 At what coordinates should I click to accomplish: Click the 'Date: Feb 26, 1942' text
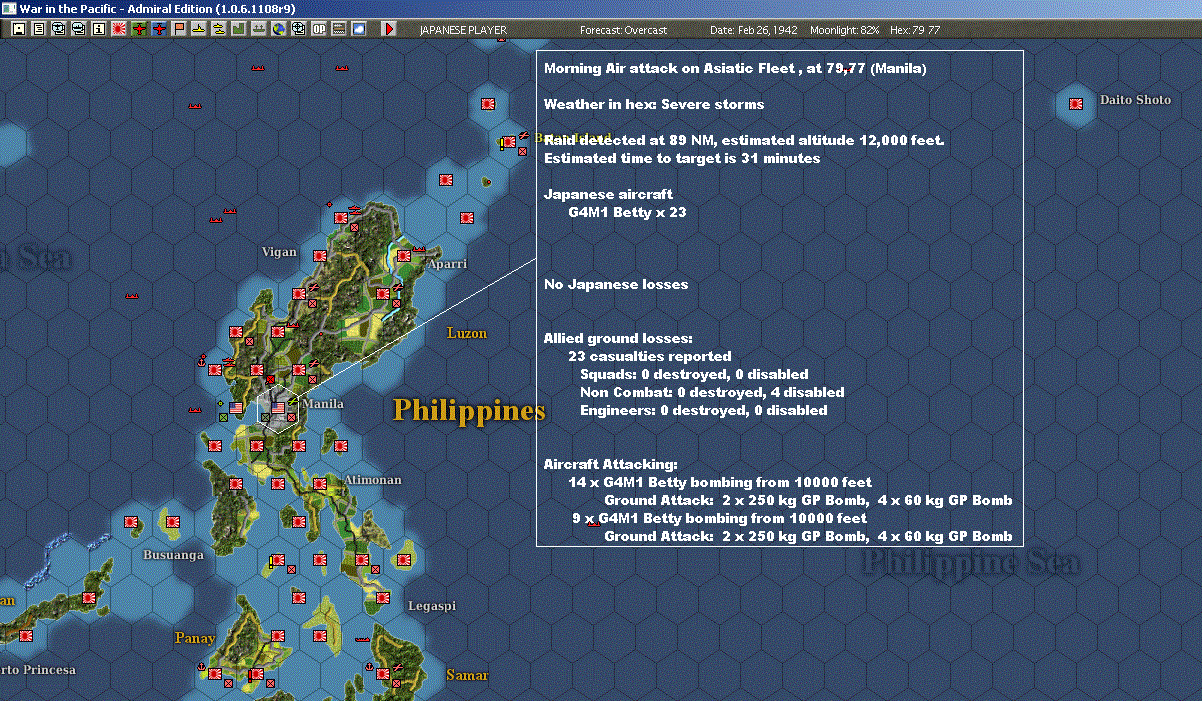point(753,30)
